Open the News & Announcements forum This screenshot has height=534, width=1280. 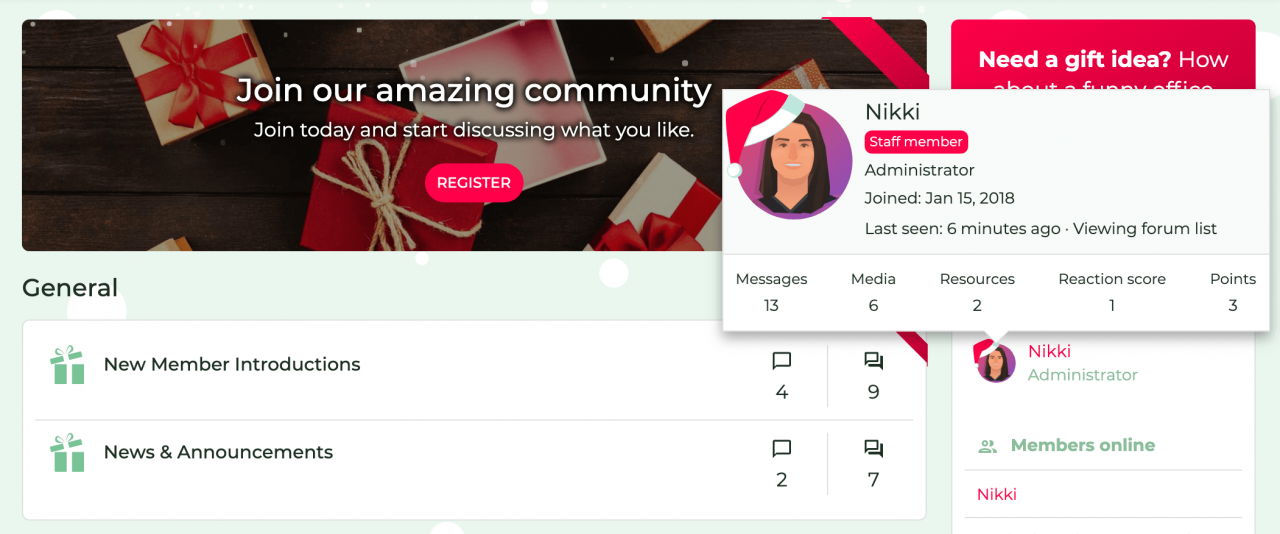tap(218, 452)
